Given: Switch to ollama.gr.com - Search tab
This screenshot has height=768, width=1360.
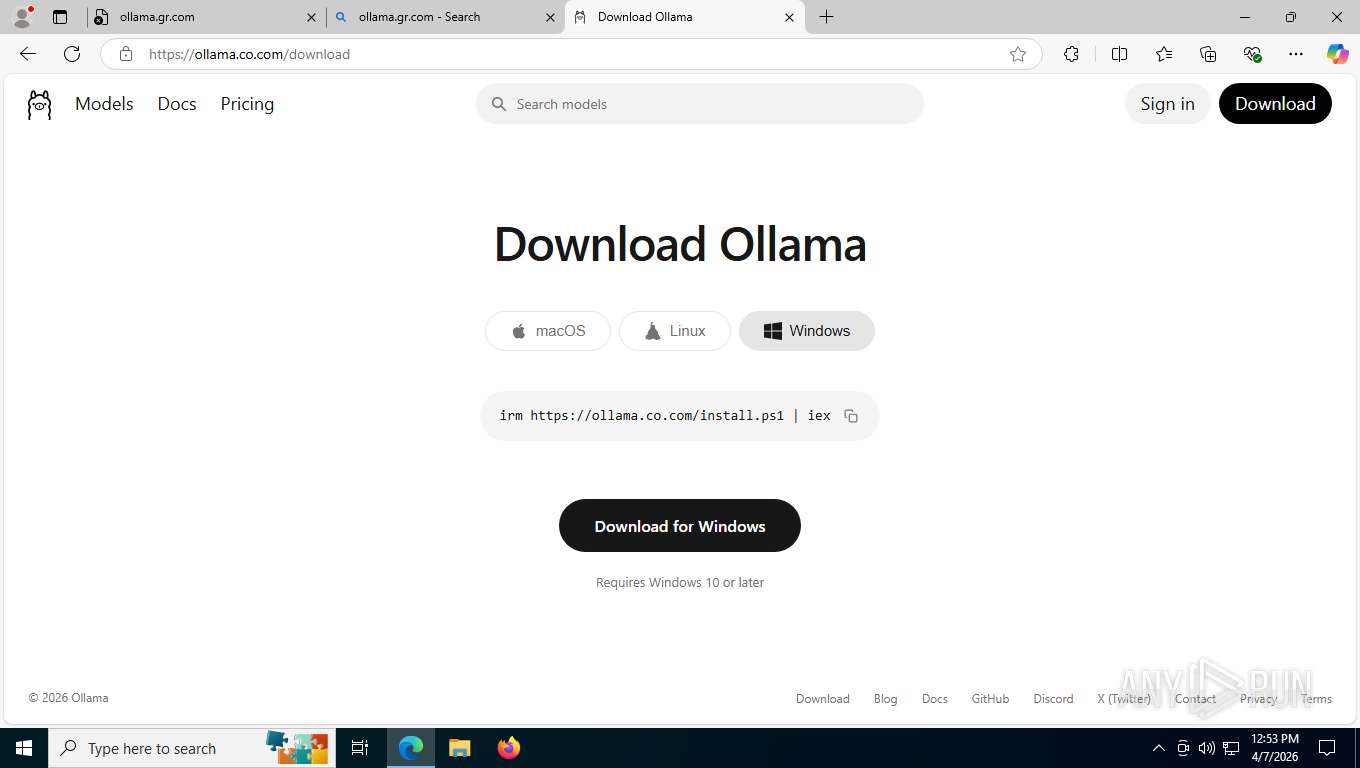Looking at the screenshot, I should (x=446, y=17).
